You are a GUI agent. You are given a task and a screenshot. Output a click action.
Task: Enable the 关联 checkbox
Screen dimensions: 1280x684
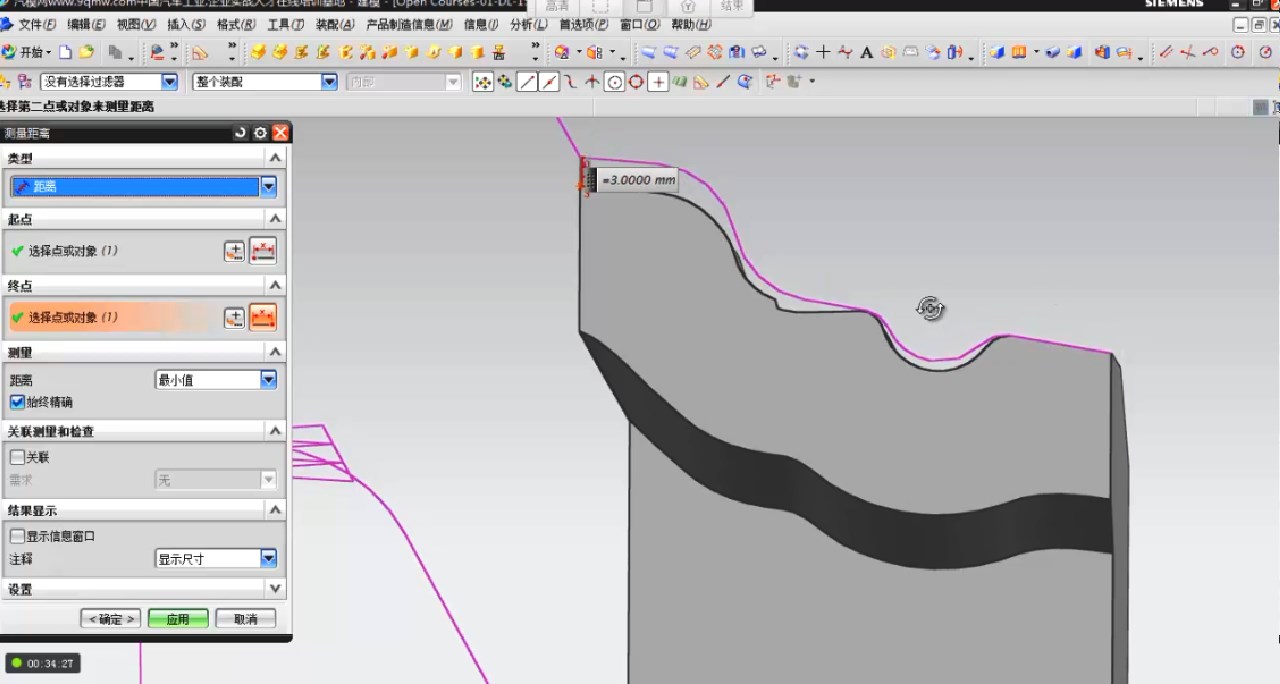click(x=17, y=457)
